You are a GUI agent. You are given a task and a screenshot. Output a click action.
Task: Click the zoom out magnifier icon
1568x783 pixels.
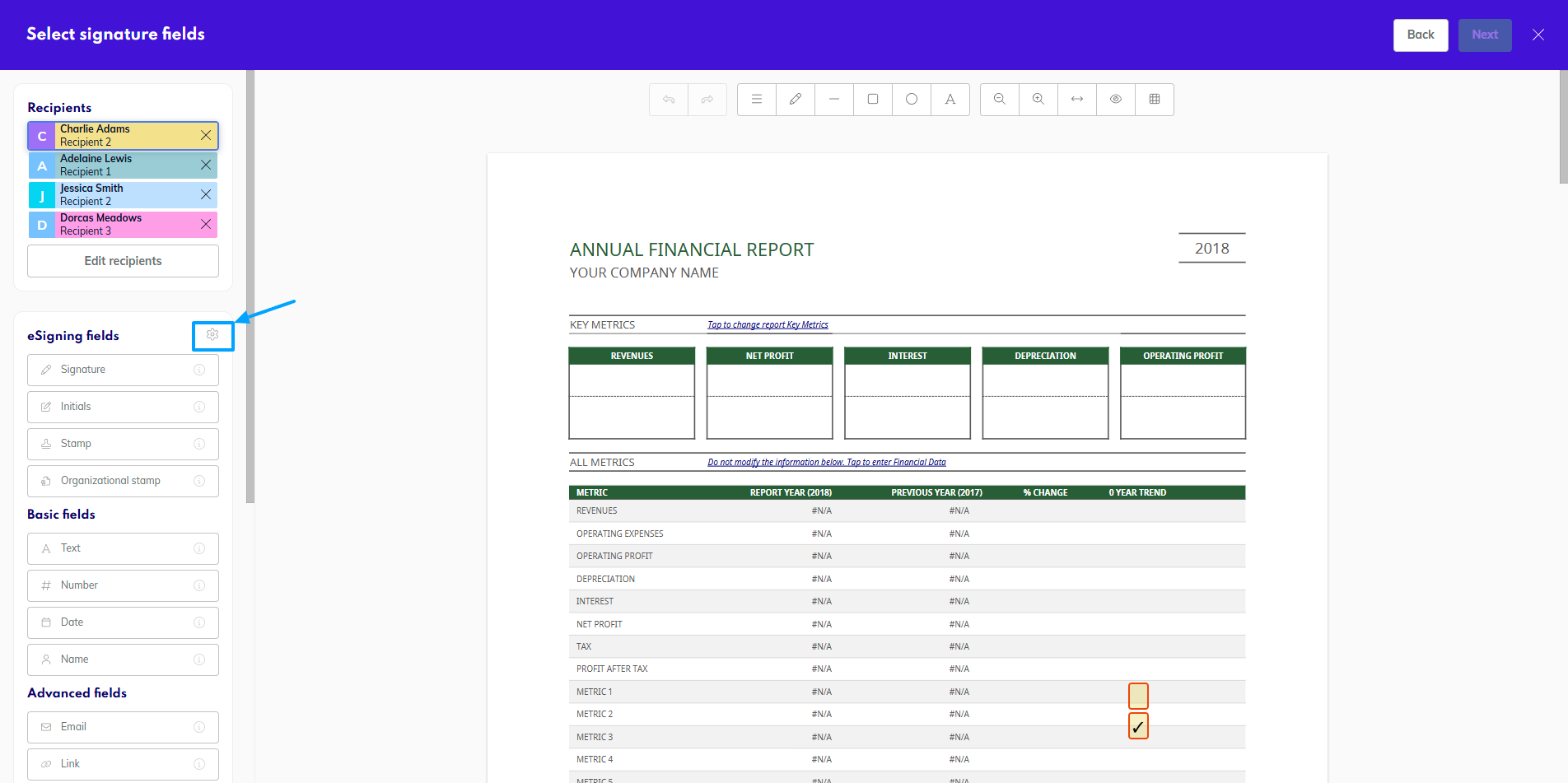[1000, 100]
